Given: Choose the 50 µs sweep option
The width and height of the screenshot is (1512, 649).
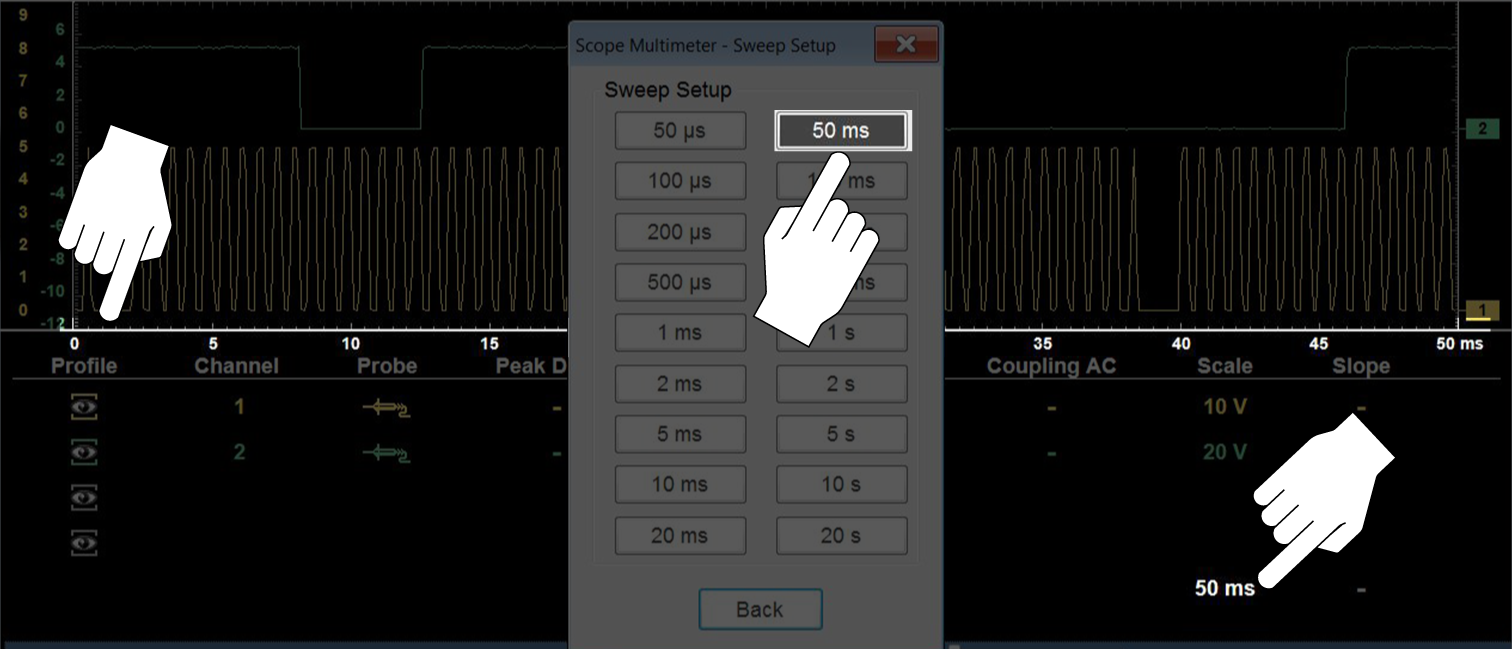Looking at the screenshot, I should click(680, 130).
